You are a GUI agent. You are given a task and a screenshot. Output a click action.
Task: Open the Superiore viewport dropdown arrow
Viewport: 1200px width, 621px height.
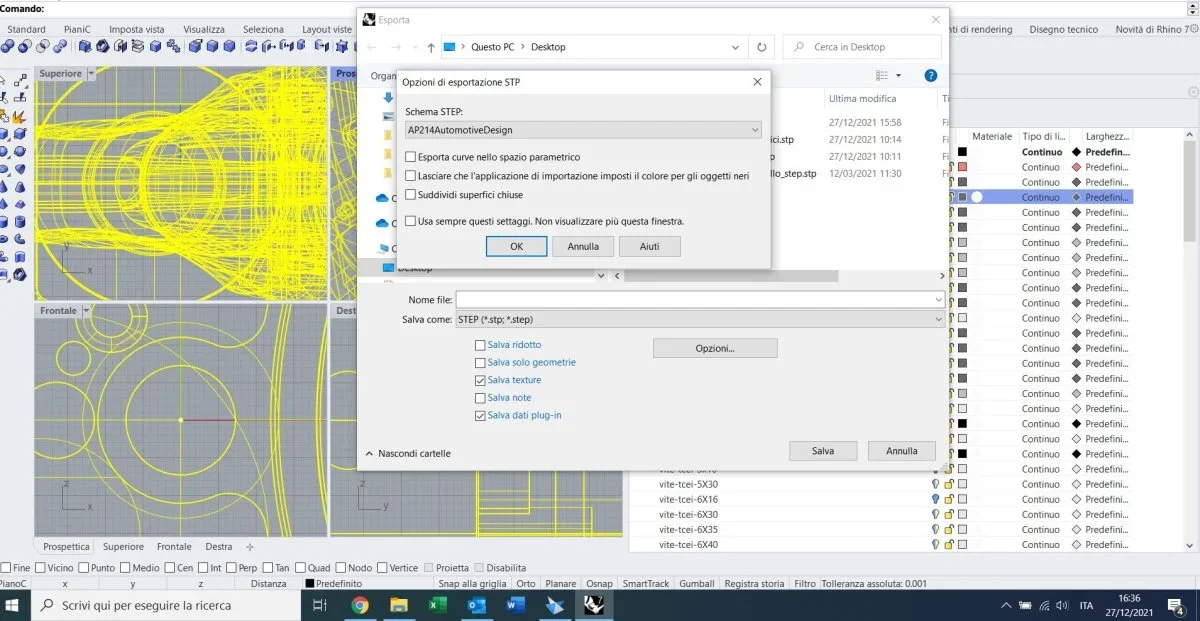point(92,74)
